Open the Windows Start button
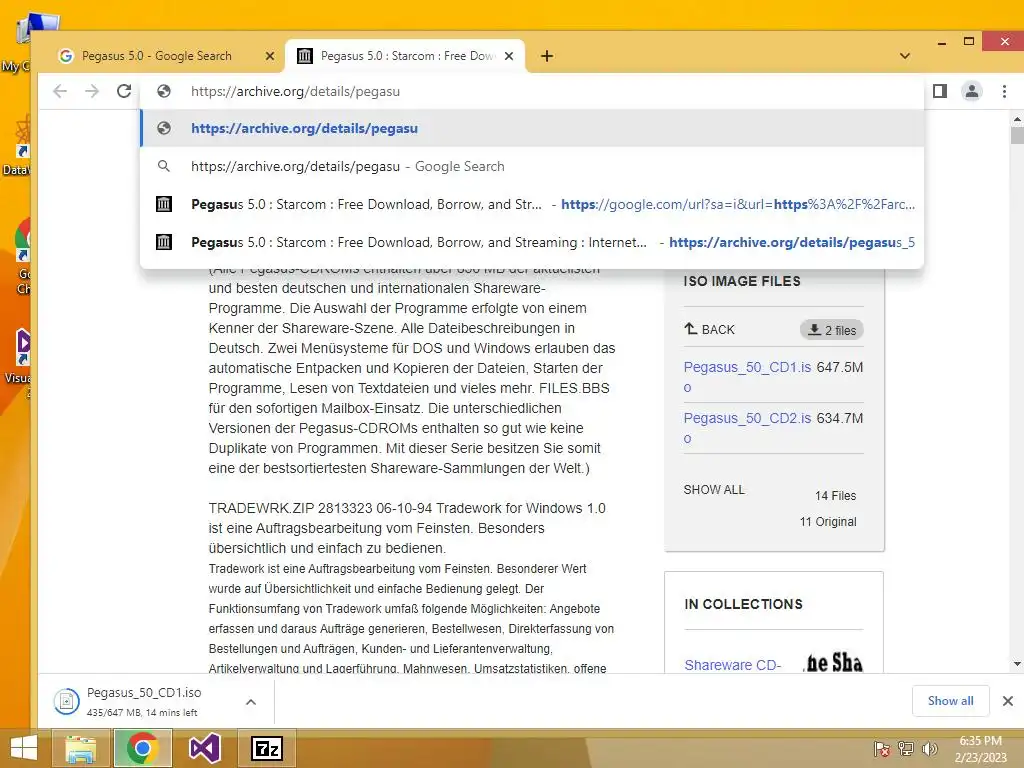The height and width of the screenshot is (768, 1024). (x=24, y=748)
